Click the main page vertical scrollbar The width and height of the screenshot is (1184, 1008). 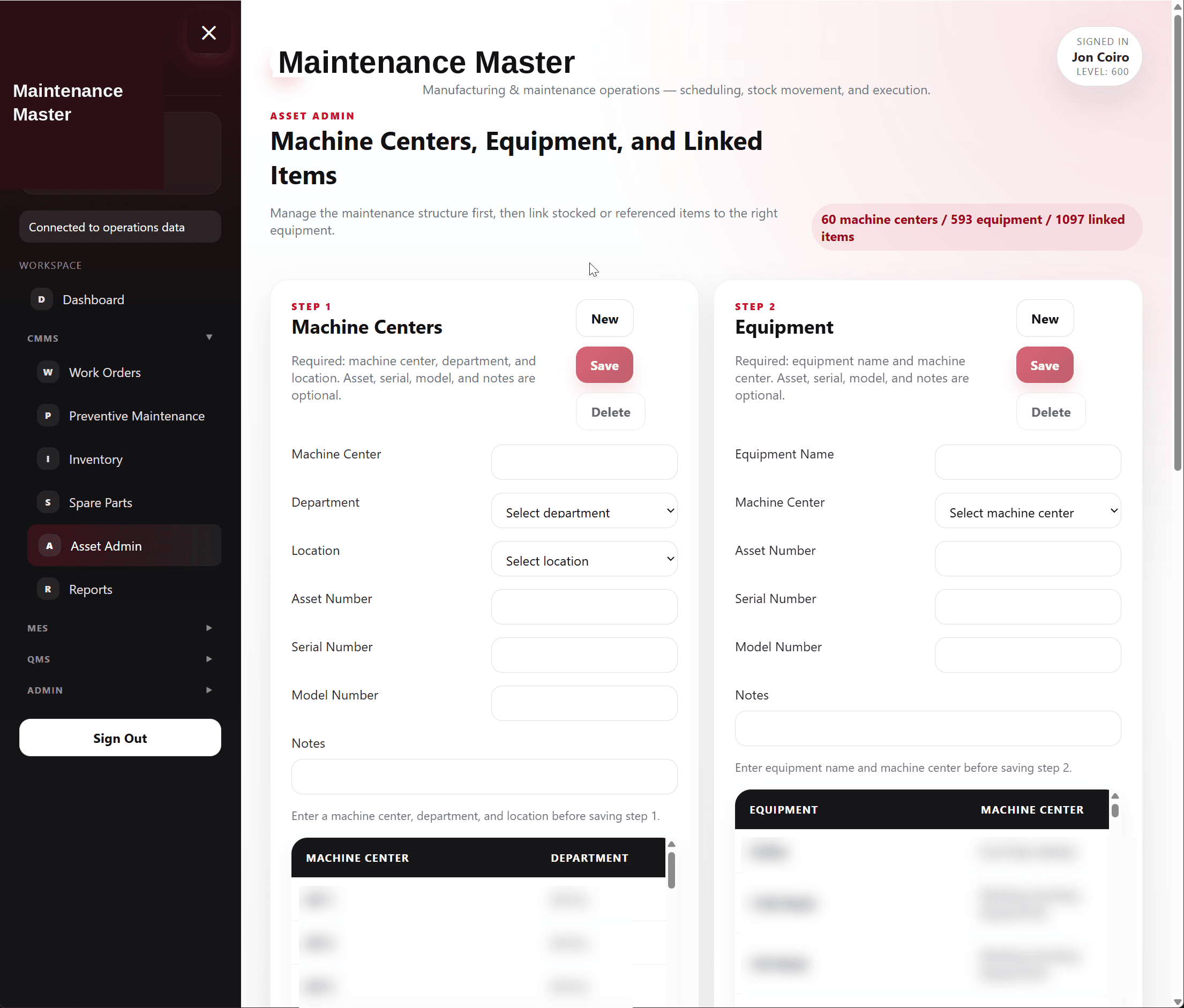1177,243
